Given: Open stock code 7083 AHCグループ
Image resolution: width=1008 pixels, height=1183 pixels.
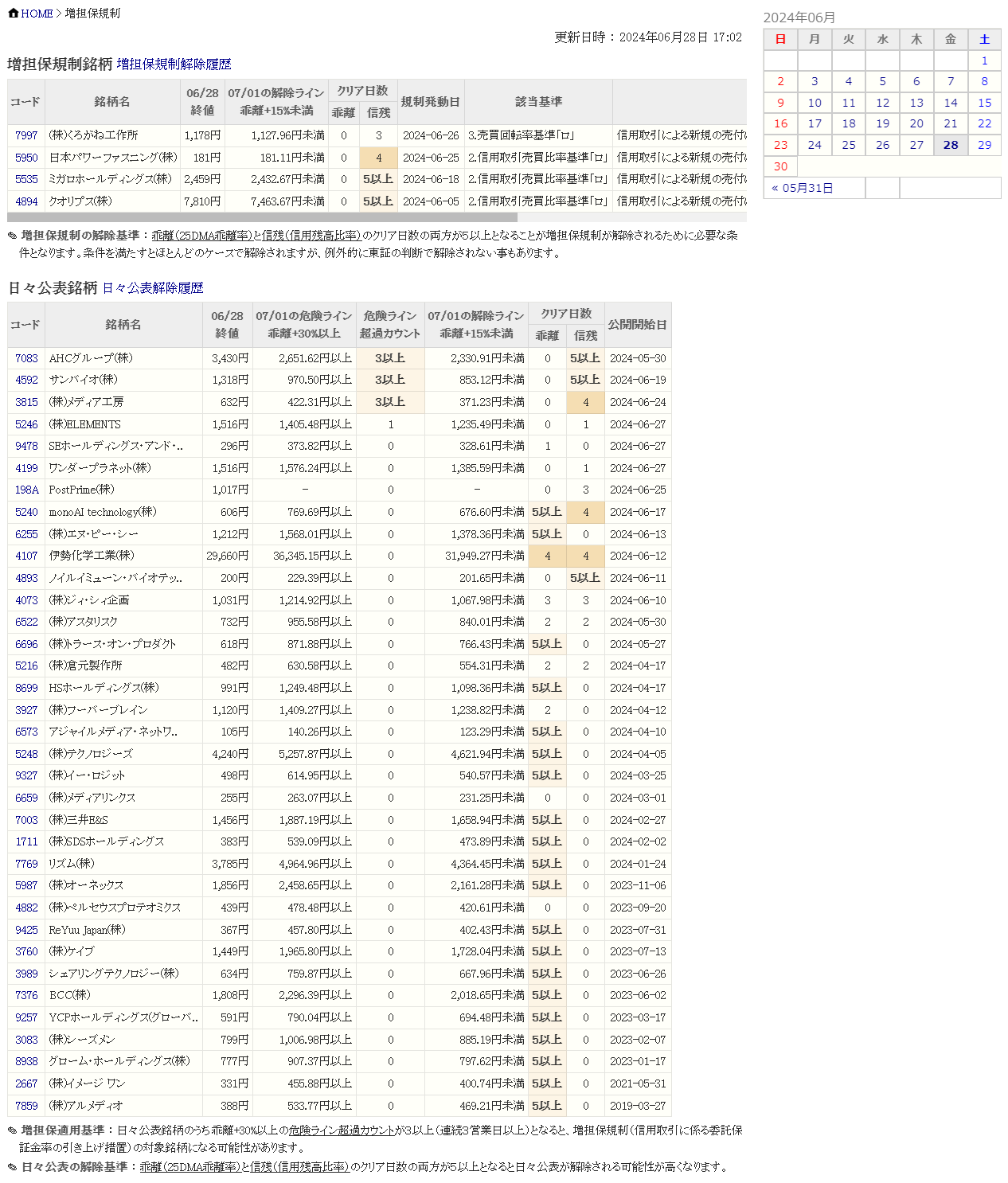Looking at the screenshot, I should tap(26, 358).
